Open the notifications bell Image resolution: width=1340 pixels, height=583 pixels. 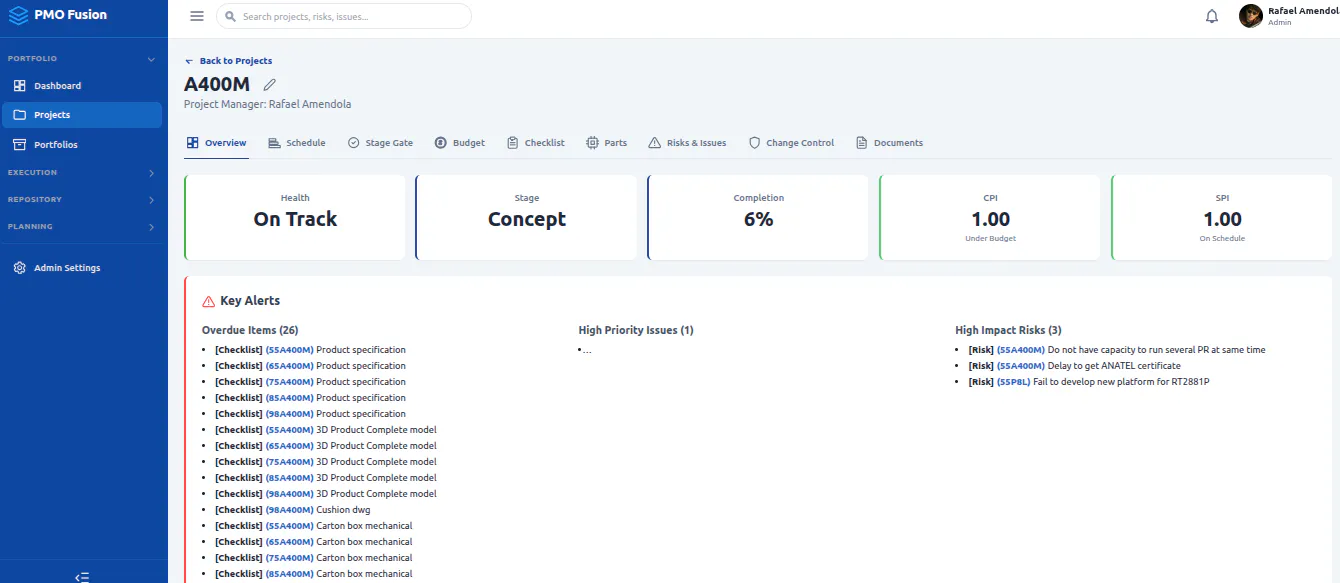[x=1212, y=16]
